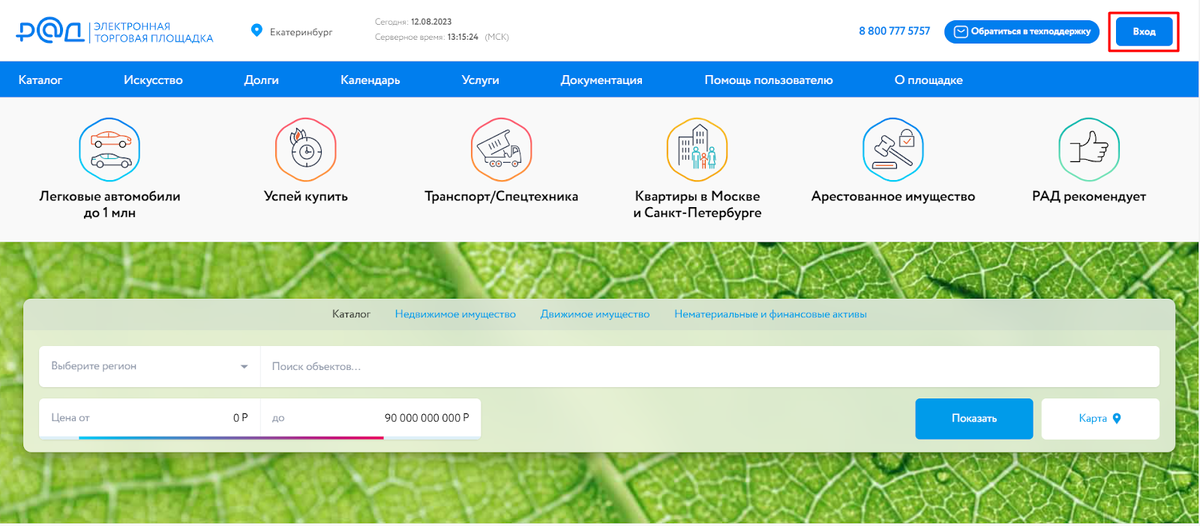This screenshot has height=526, width=1200.
Task: Click the Успей купить label text
Action: (x=306, y=197)
